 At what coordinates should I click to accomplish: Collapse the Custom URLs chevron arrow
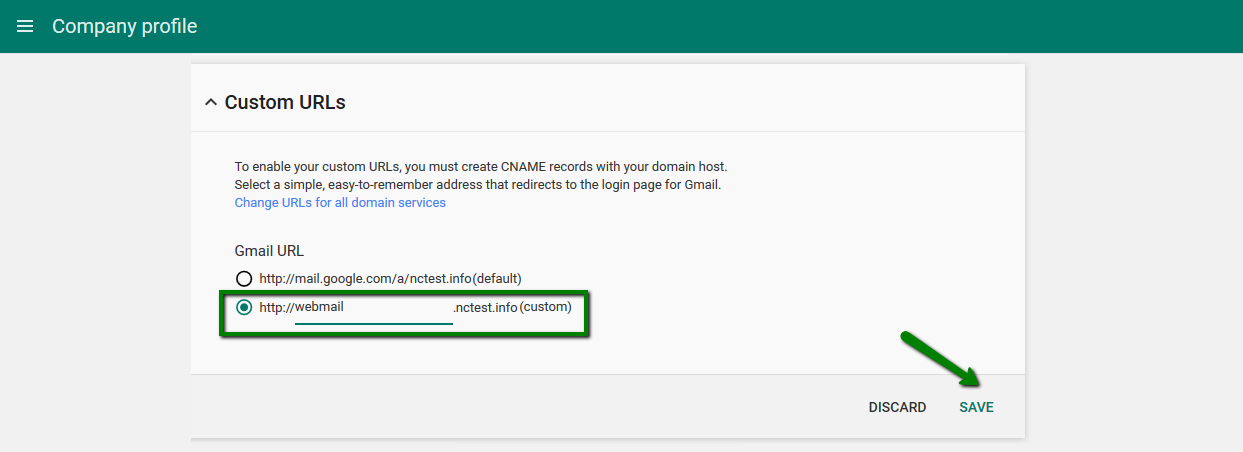point(210,102)
